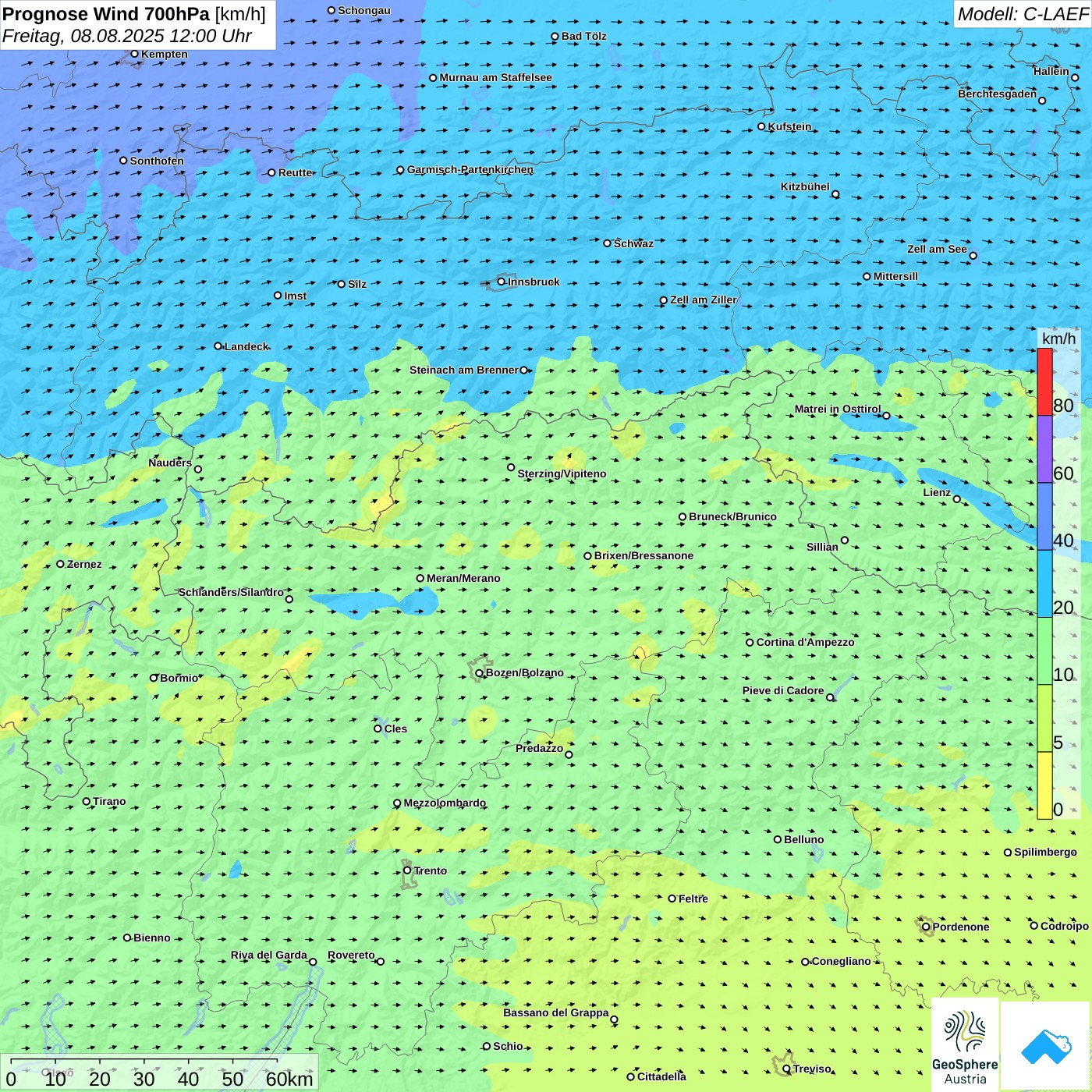1092x1092 pixels.
Task: Click the Modell: C-LAEF label
Action: [x=1023, y=14]
